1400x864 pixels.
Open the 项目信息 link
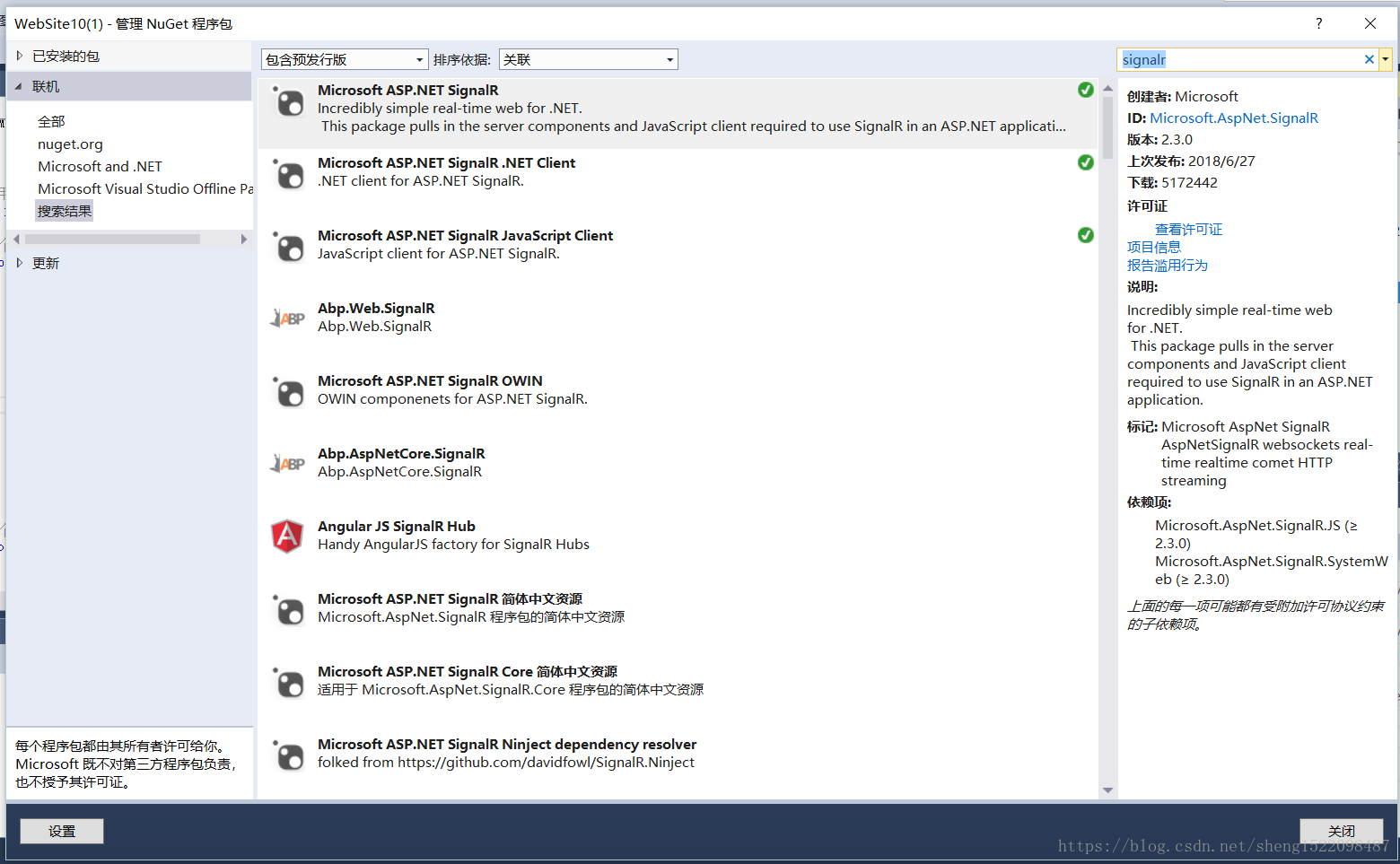1154,247
